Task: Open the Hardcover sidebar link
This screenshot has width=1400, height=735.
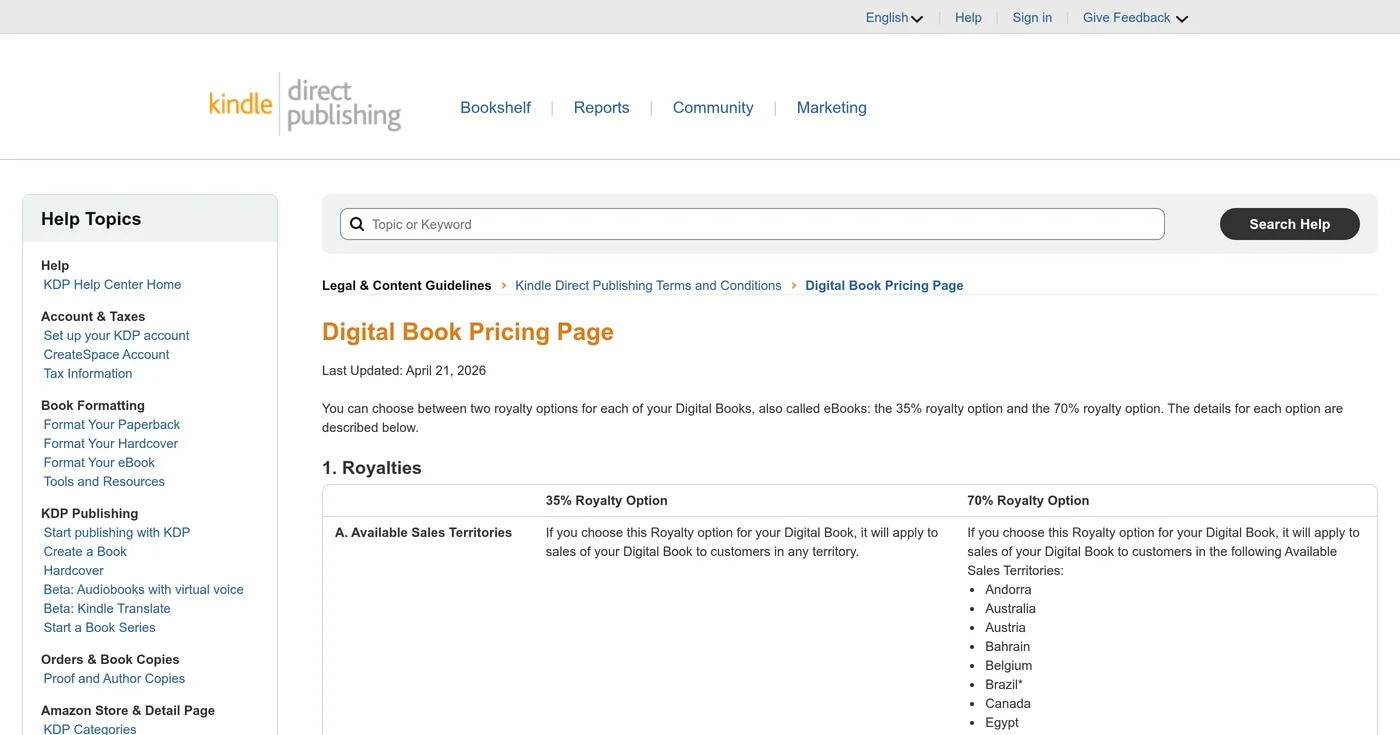Action: coord(73,571)
